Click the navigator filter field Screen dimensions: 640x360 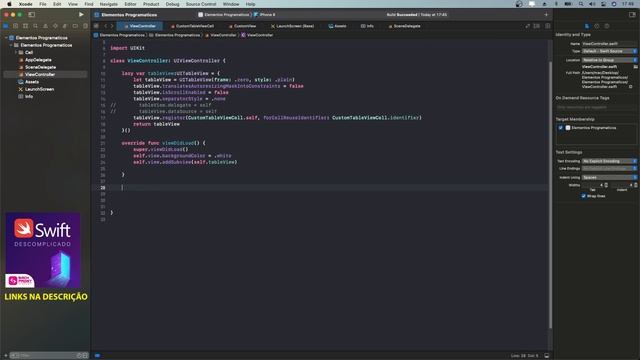(48, 356)
